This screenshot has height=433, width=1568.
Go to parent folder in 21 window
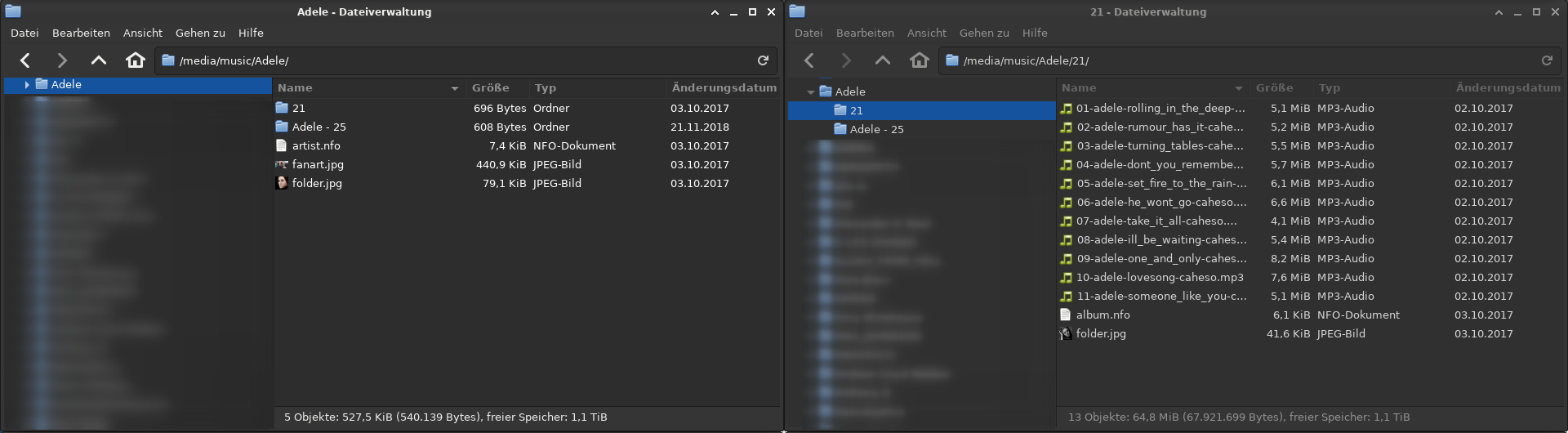(883, 60)
